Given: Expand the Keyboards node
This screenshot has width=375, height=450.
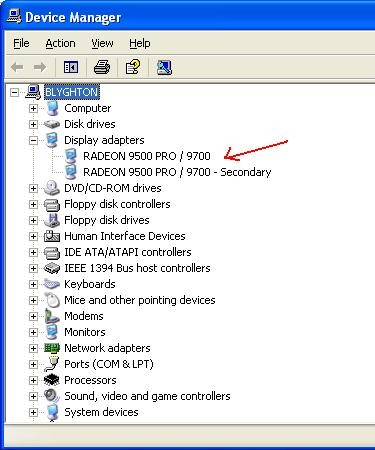Looking at the screenshot, I should tap(33, 284).
